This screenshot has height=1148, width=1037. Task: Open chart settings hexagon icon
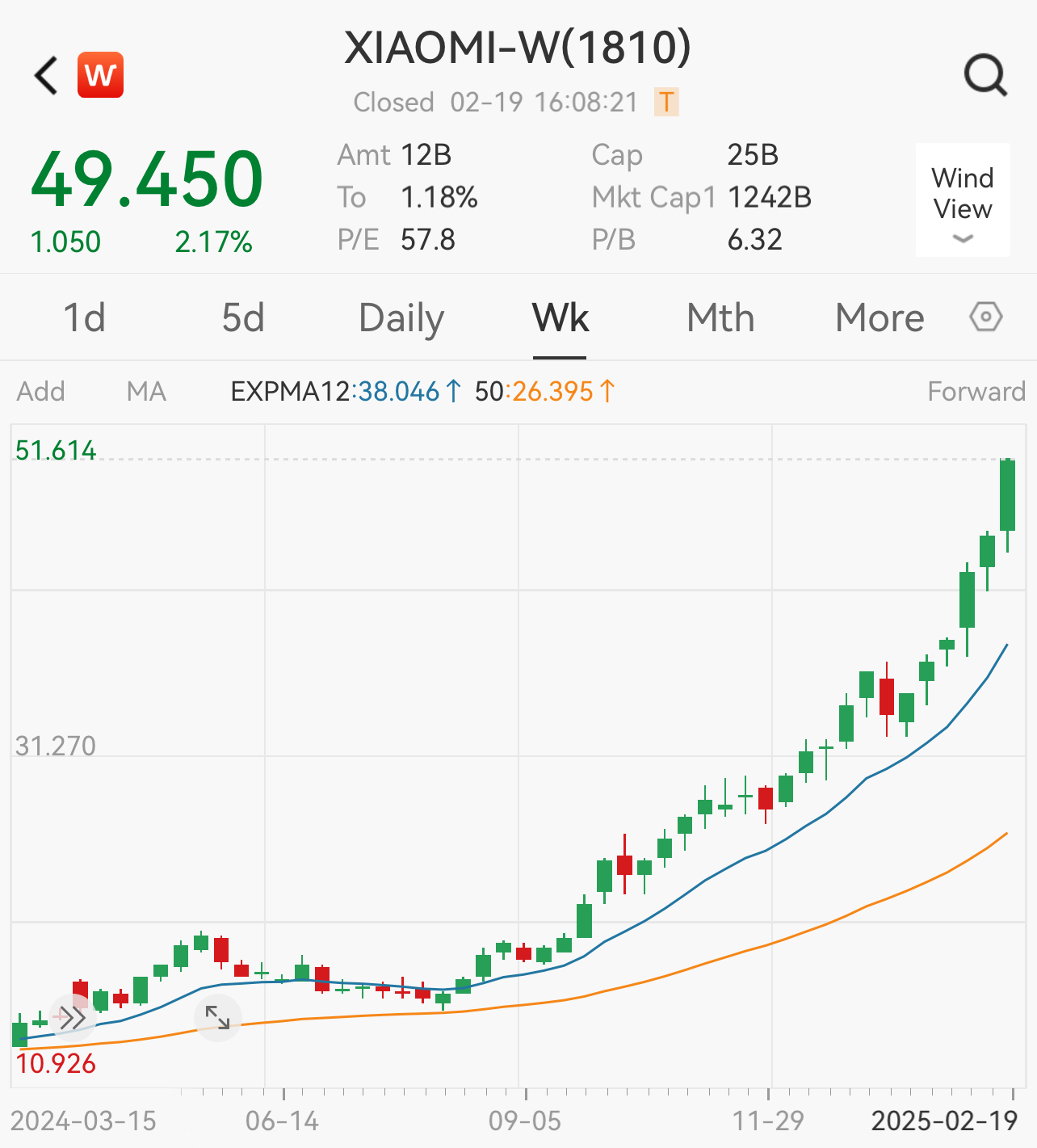tap(985, 317)
